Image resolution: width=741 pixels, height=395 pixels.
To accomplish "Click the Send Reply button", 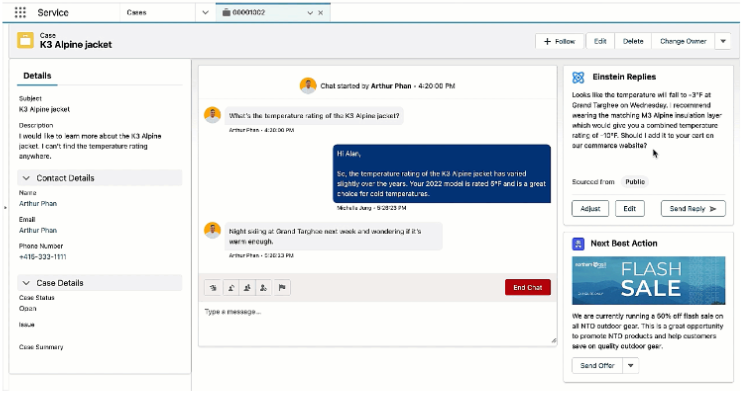I will pos(693,209).
